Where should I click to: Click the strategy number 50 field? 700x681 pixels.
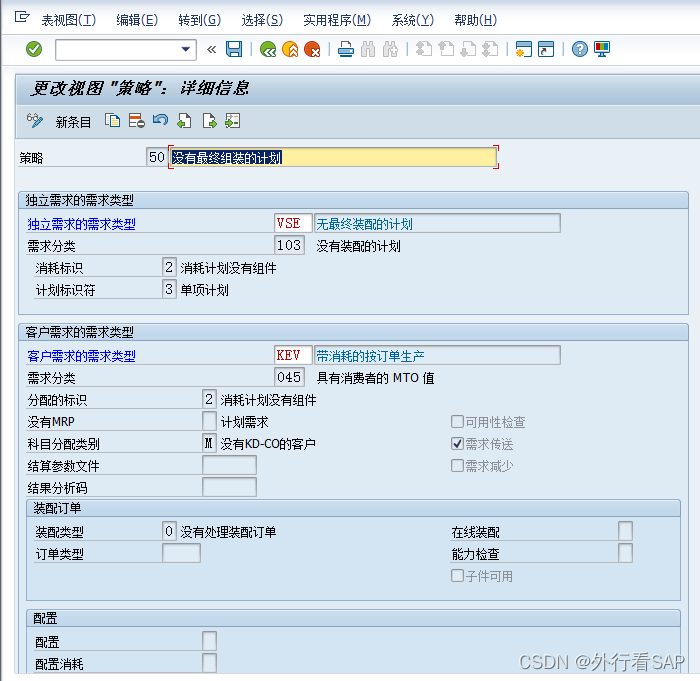[x=156, y=157]
